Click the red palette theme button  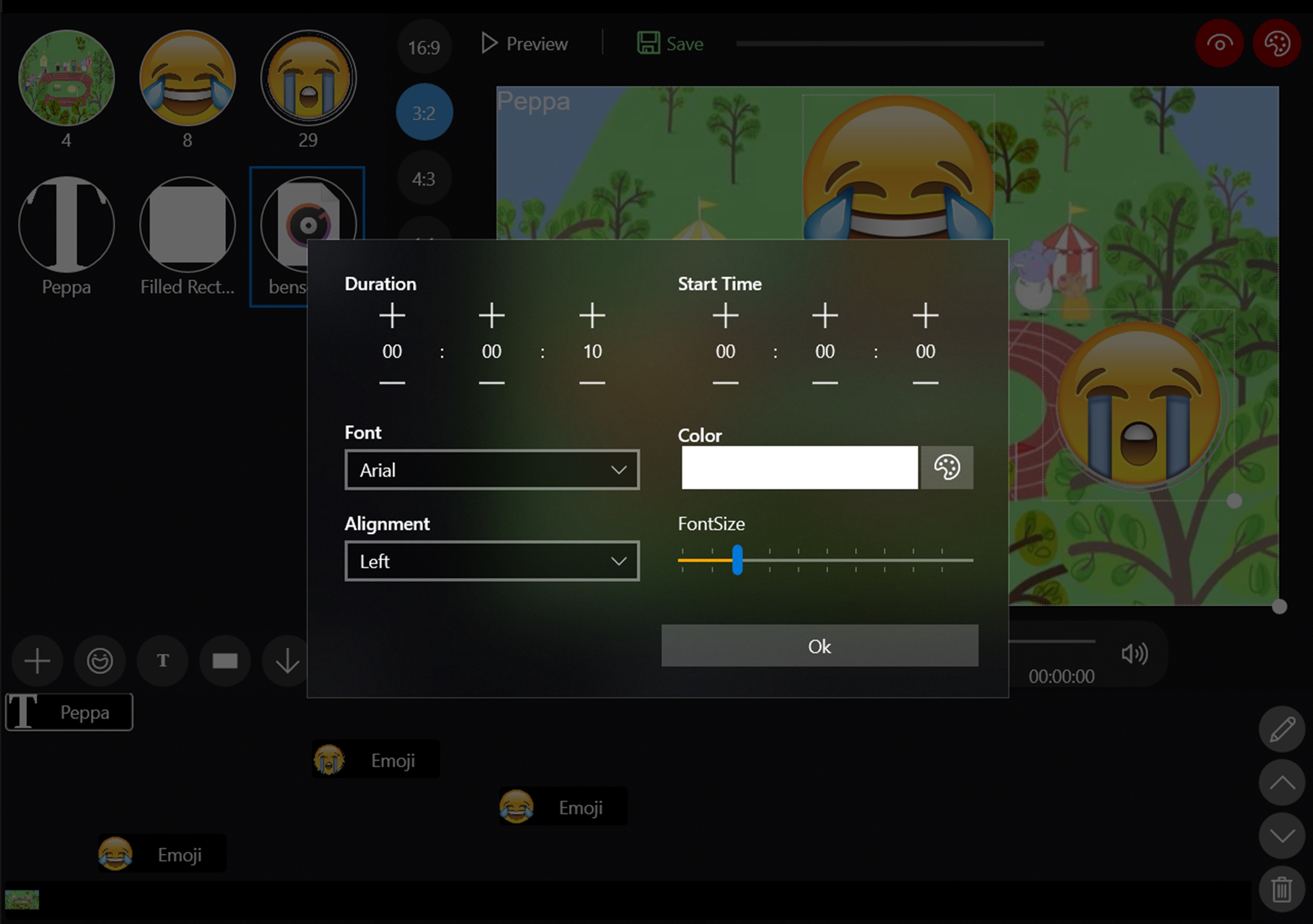pos(1277,43)
